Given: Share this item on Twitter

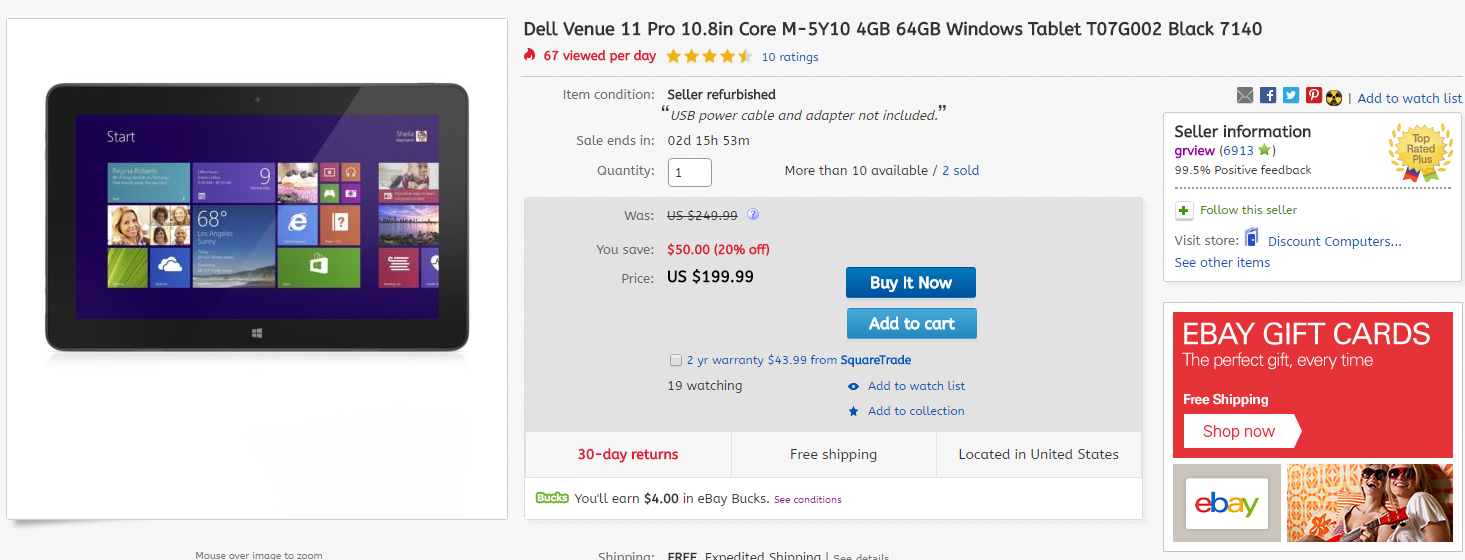Looking at the screenshot, I should point(1291,96).
